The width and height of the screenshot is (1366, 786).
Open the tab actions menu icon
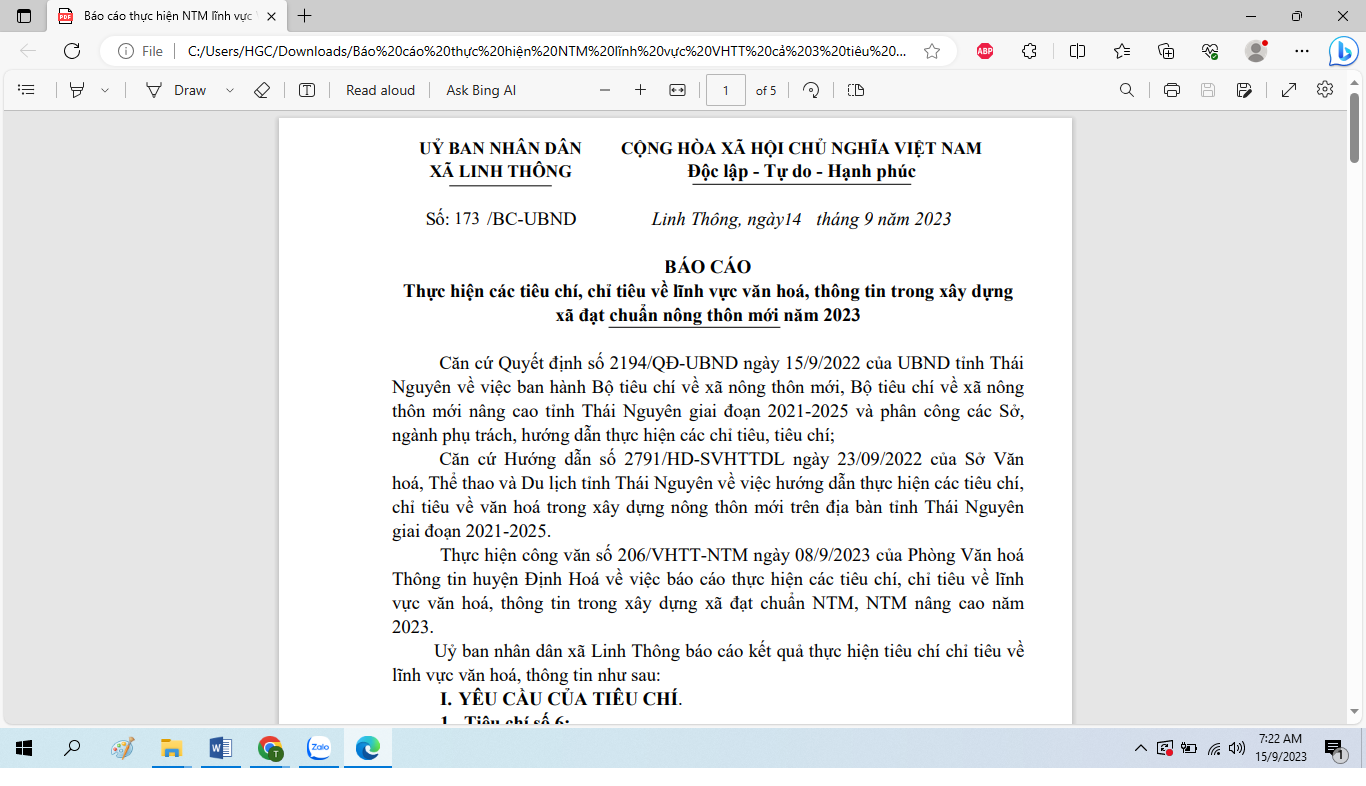point(24,16)
